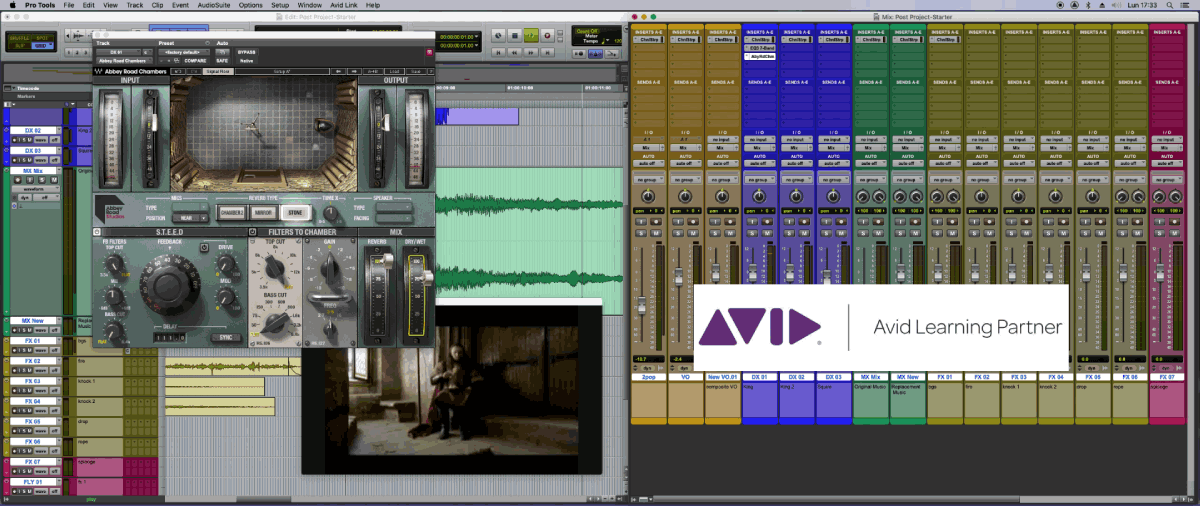1200x506 pixels.
Task: Go to the next preset with the right arrow
Action: (352, 72)
